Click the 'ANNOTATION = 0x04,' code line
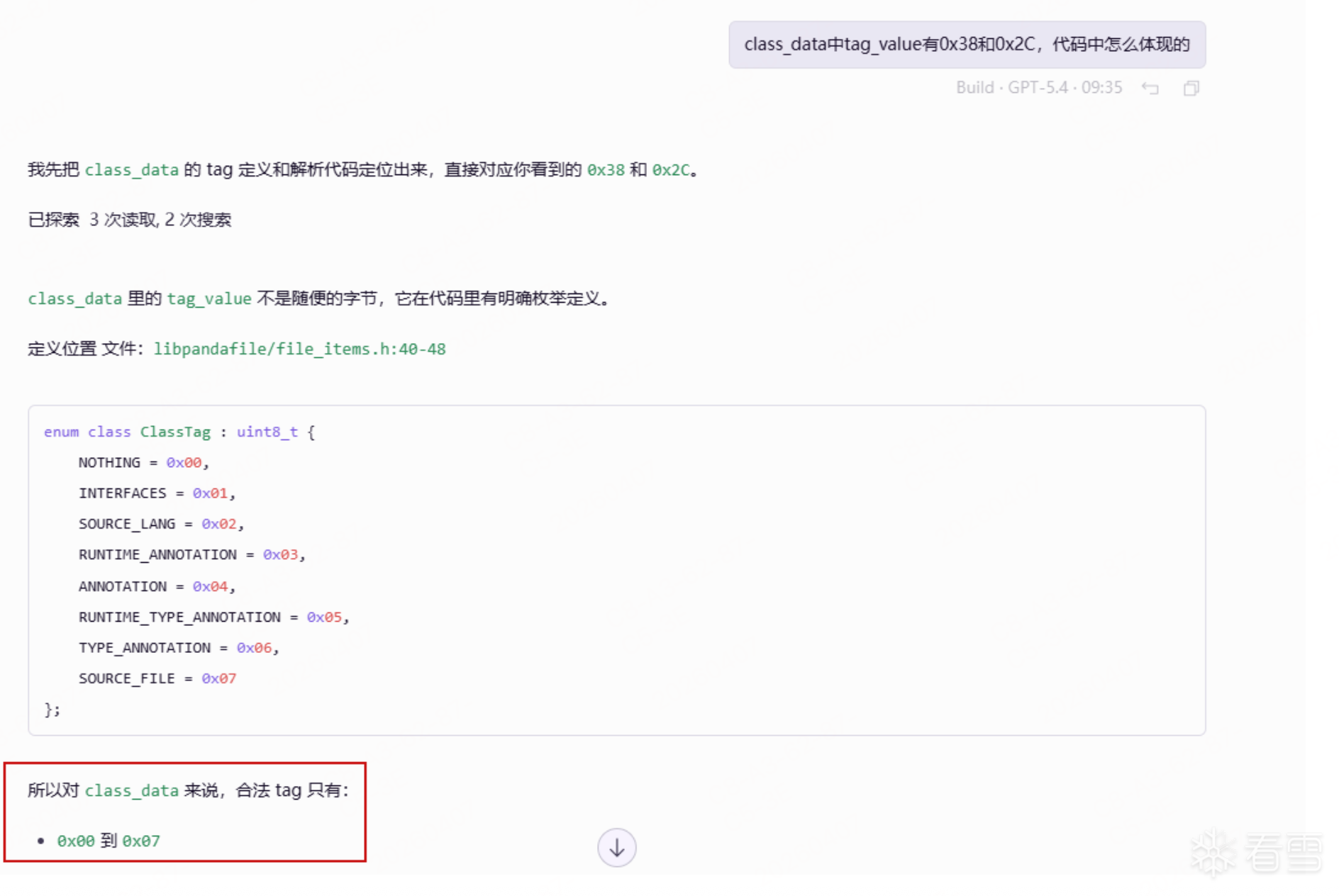This screenshot has width=1339, height=896. pyautogui.click(x=157, y=586)
